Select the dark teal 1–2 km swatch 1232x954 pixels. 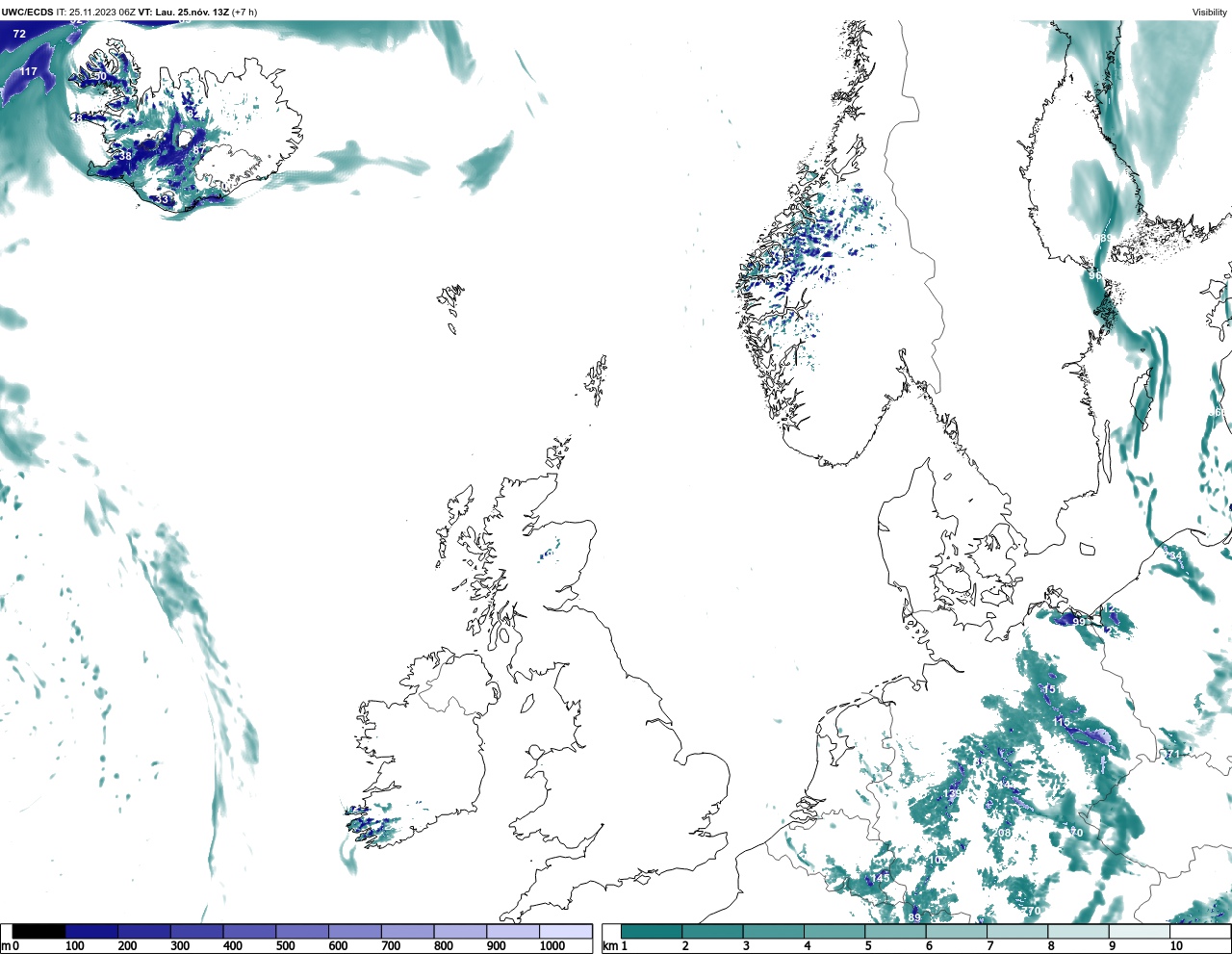tap(652, 932)
